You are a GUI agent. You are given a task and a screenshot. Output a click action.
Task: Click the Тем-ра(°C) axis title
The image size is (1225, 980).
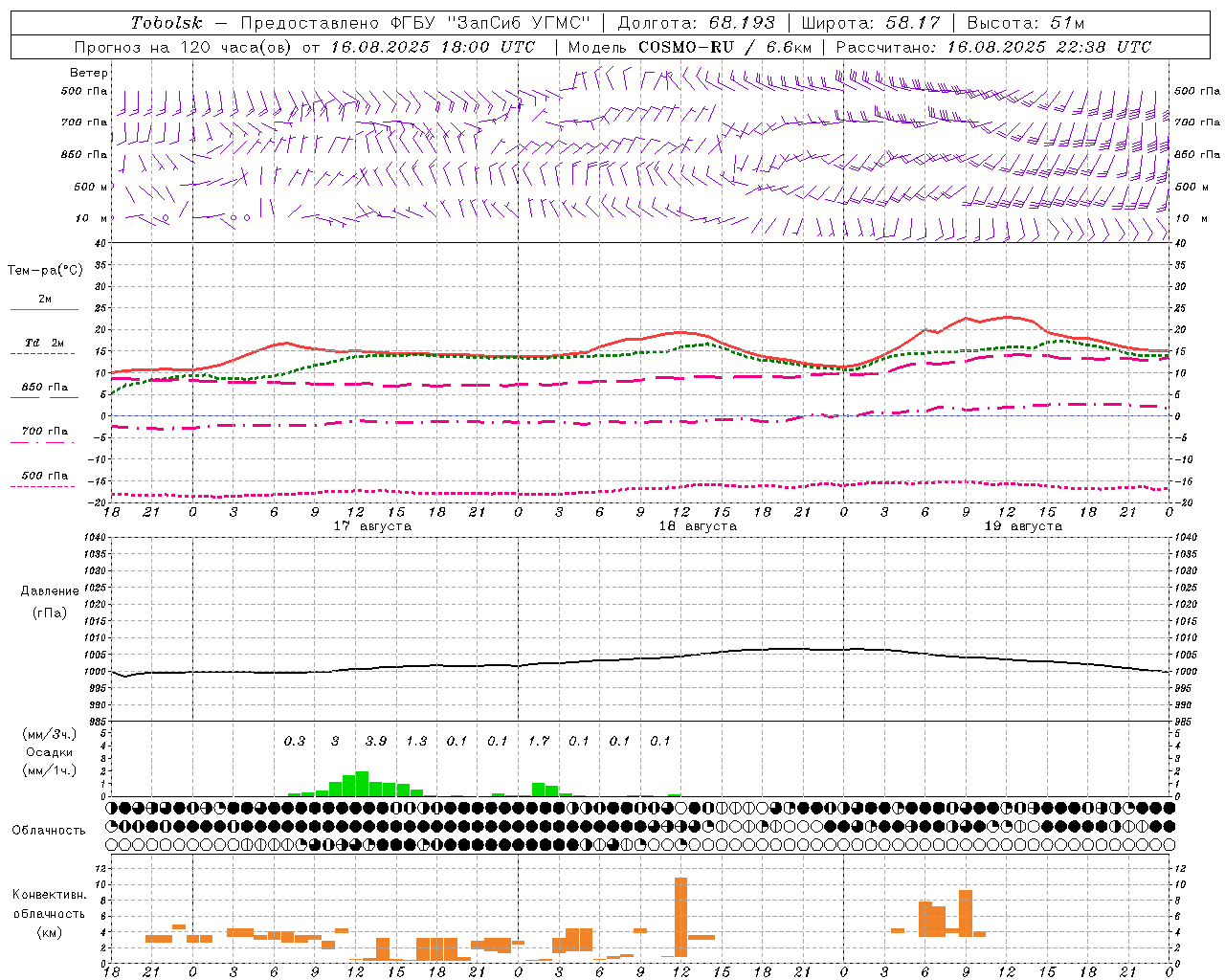click(45, 270)
